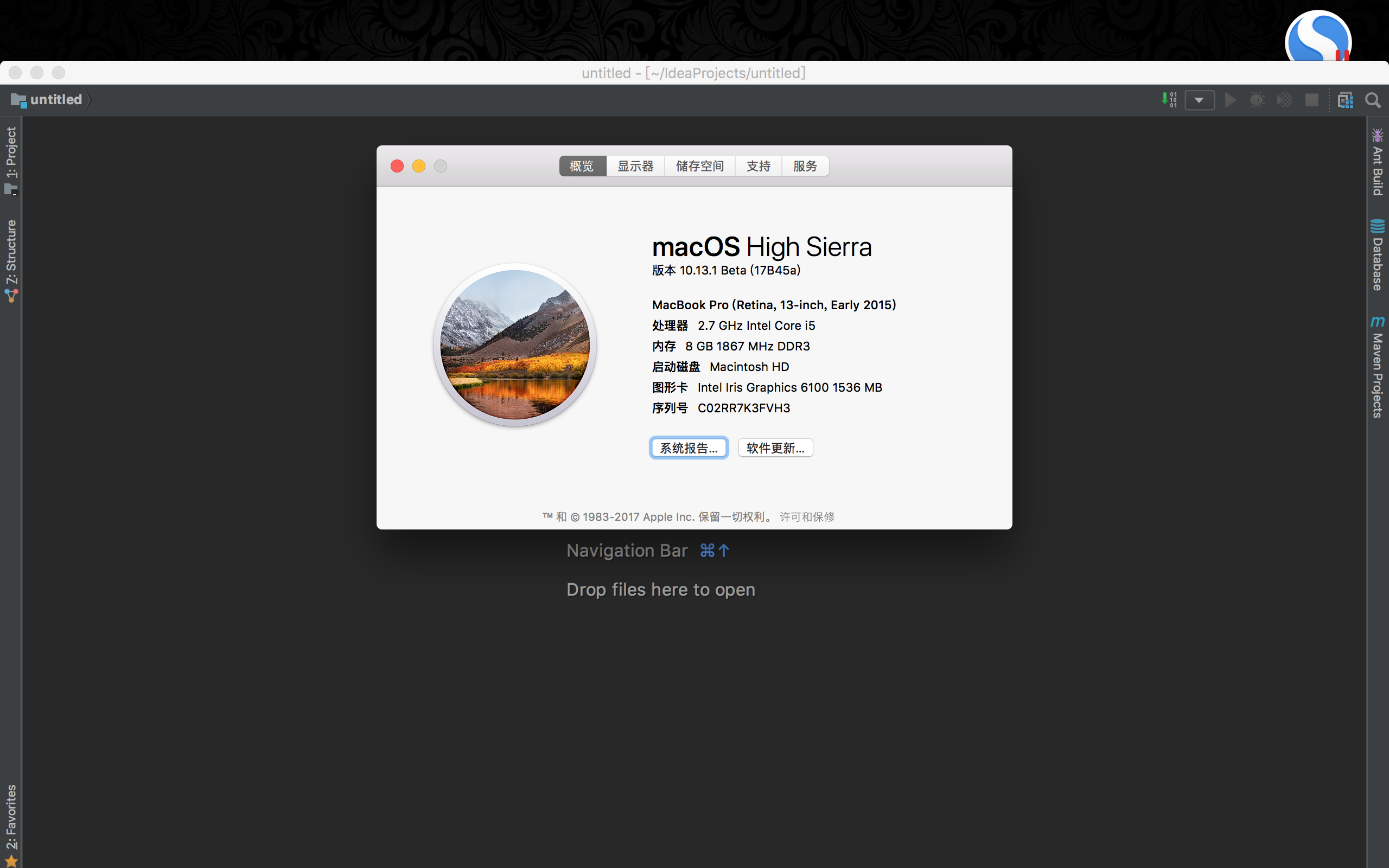Open the 支持 tab

pyautogui.click(x=758, y=166)
